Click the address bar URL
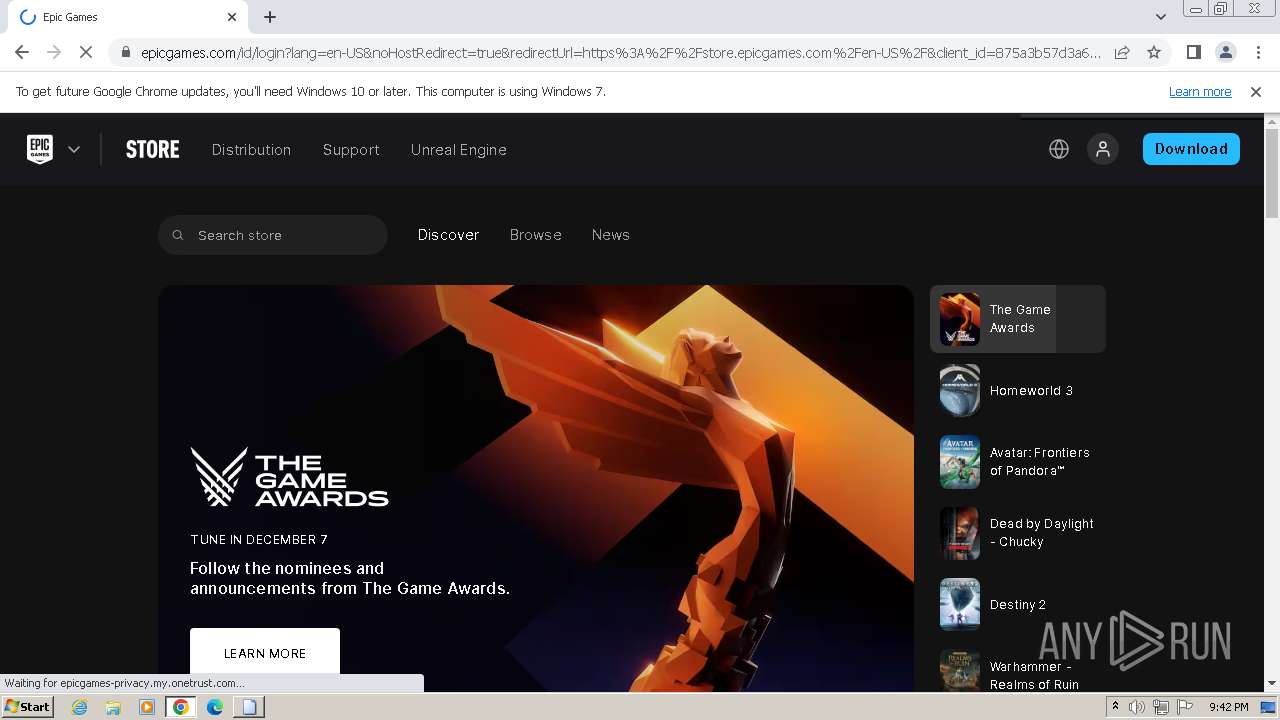 620,53
